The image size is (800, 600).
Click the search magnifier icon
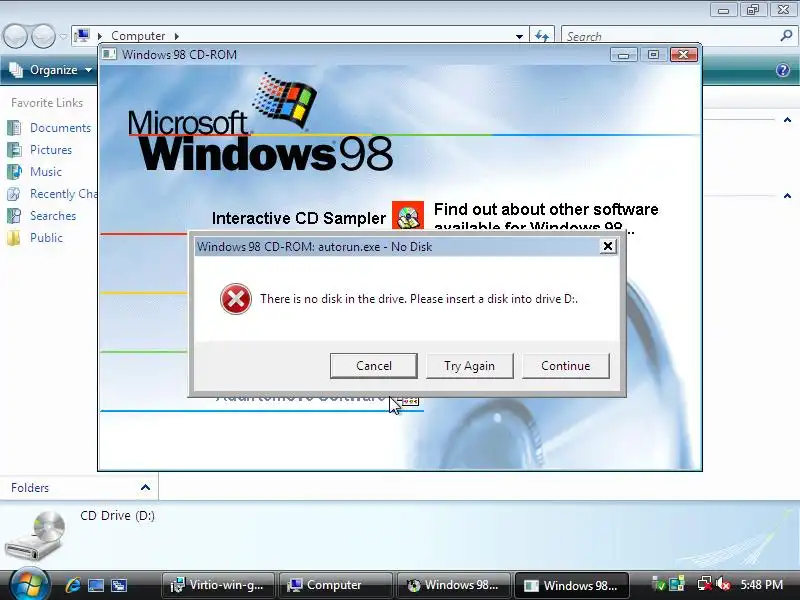[786, 36]
